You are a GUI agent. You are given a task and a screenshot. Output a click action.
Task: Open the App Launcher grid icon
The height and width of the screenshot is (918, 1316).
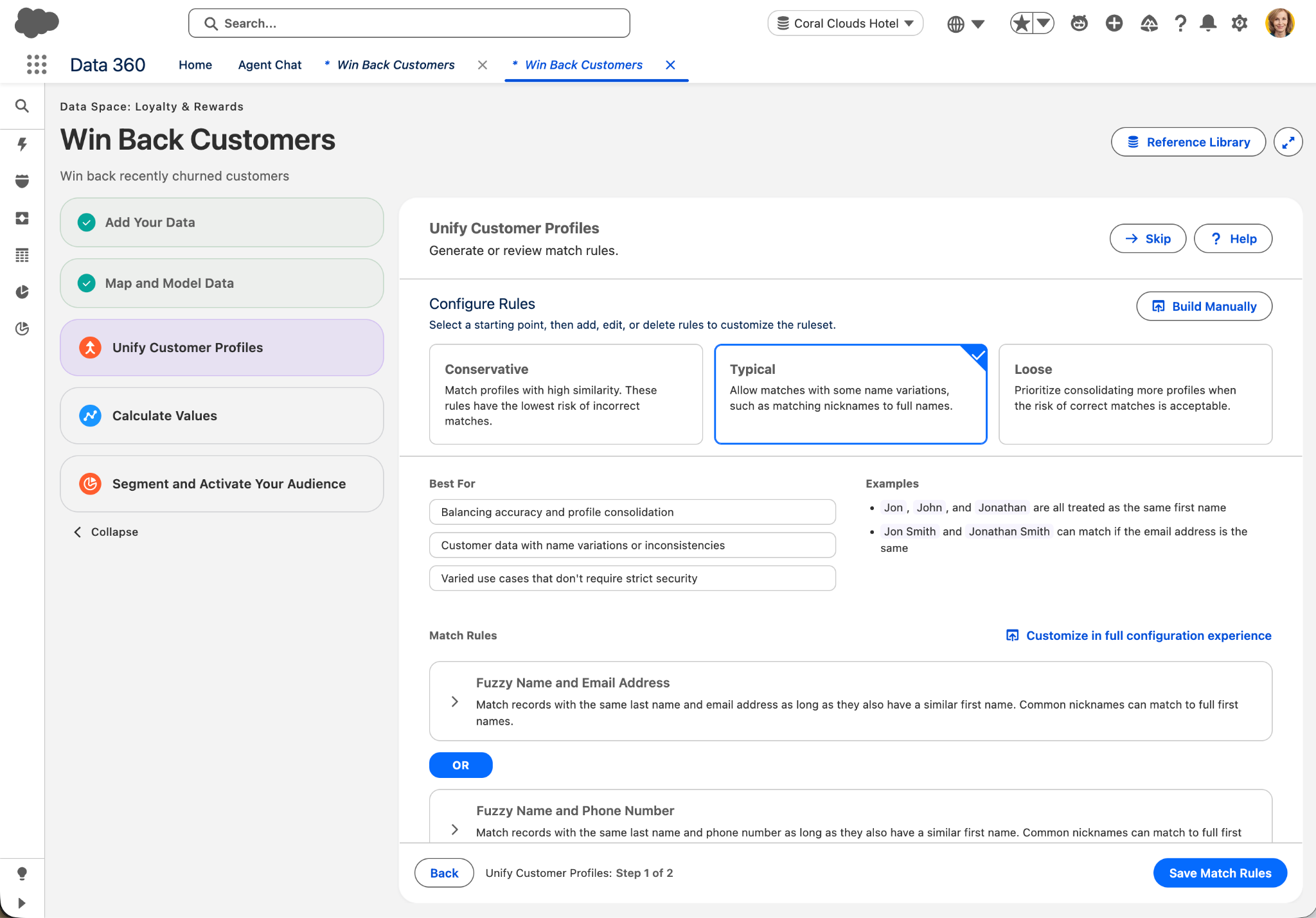pyautogui.click(x=37, y=64)
